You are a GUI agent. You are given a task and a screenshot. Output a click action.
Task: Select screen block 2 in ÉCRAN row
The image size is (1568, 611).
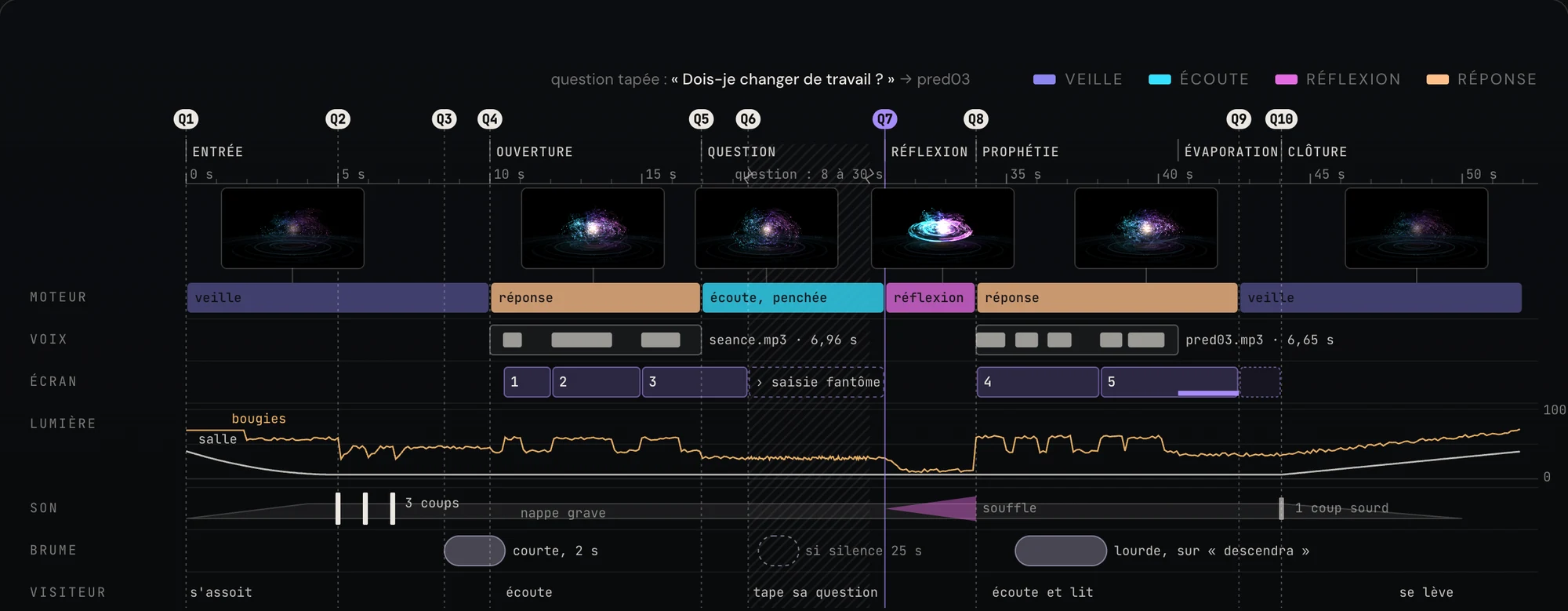(x=596, y=382)
